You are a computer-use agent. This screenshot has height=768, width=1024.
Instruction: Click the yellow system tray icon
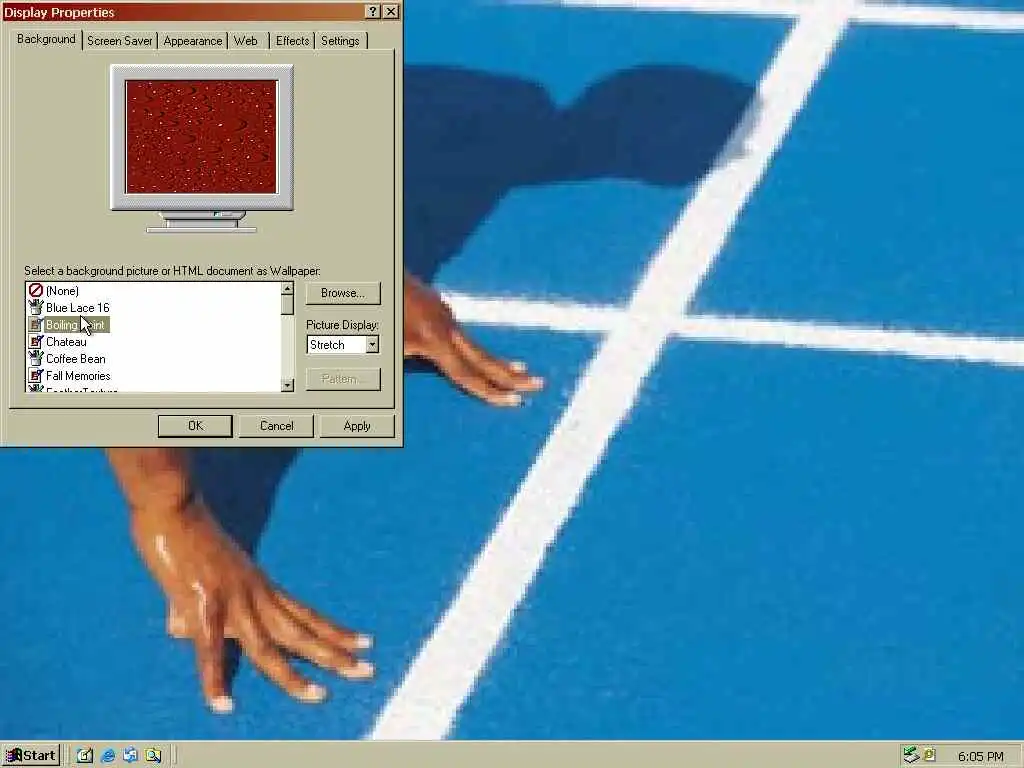929,755
